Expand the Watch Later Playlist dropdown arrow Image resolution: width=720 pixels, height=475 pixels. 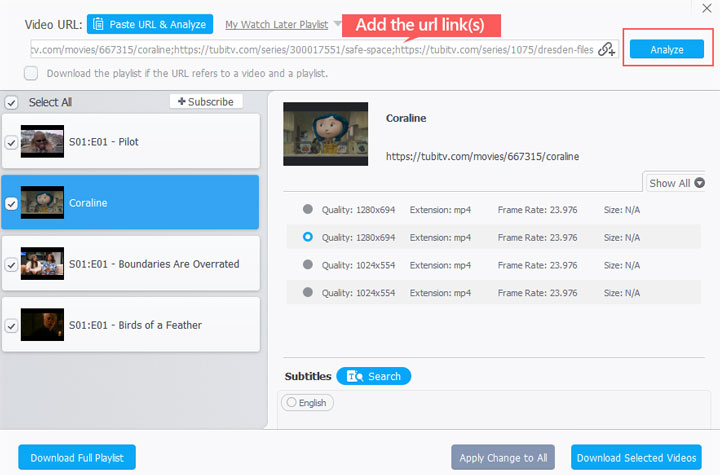point(338,23)
